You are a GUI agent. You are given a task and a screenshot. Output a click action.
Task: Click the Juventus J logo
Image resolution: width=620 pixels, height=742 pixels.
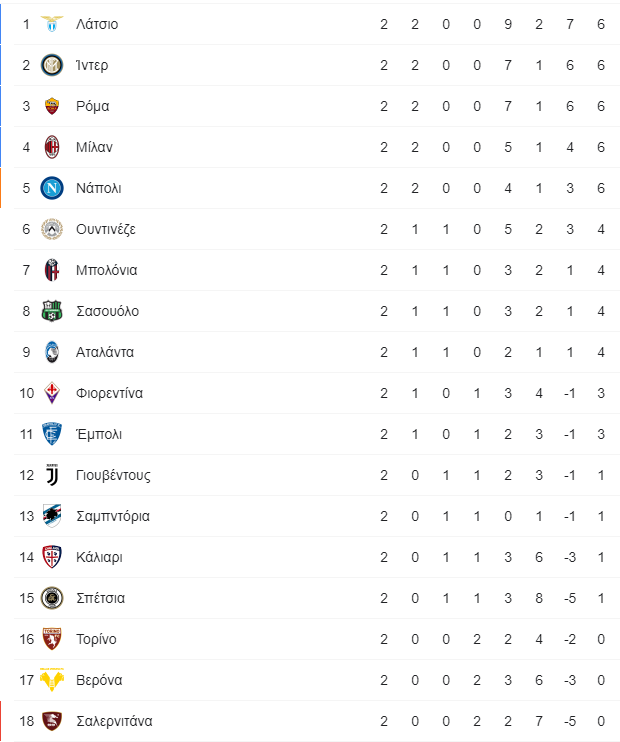click(52, 475)
